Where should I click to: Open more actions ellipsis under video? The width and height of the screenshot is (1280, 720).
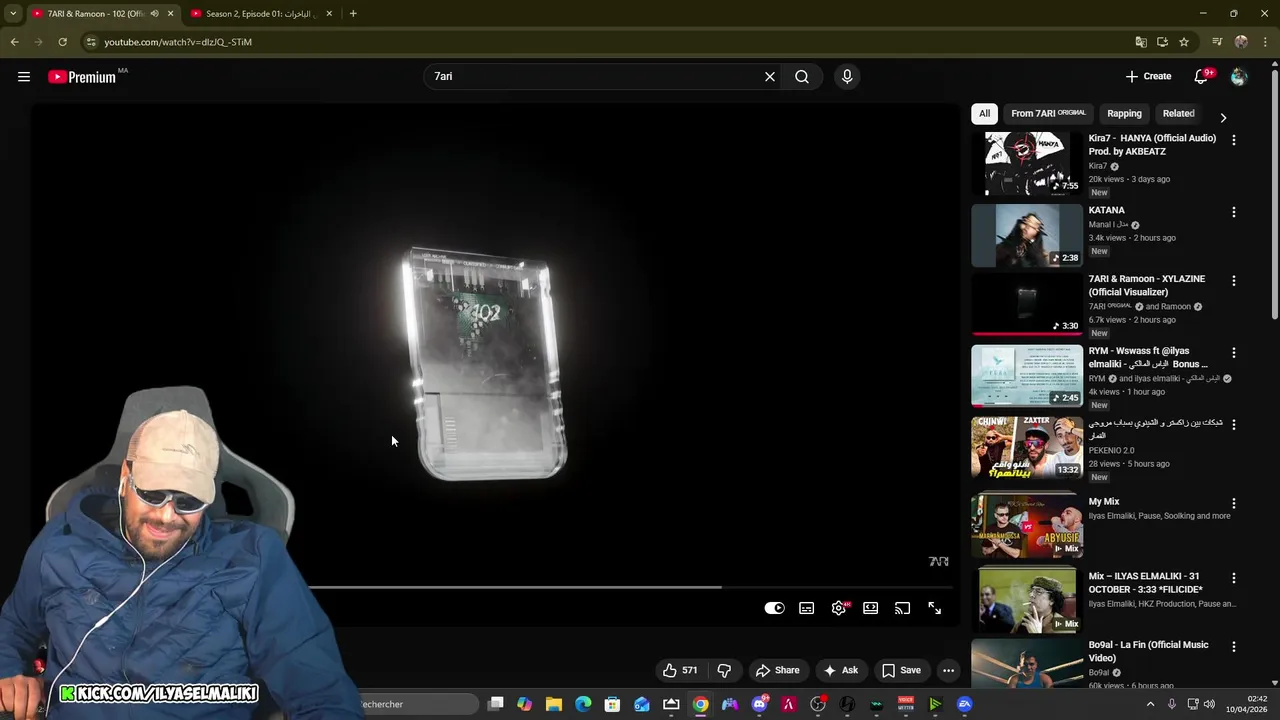coord(948,671)
